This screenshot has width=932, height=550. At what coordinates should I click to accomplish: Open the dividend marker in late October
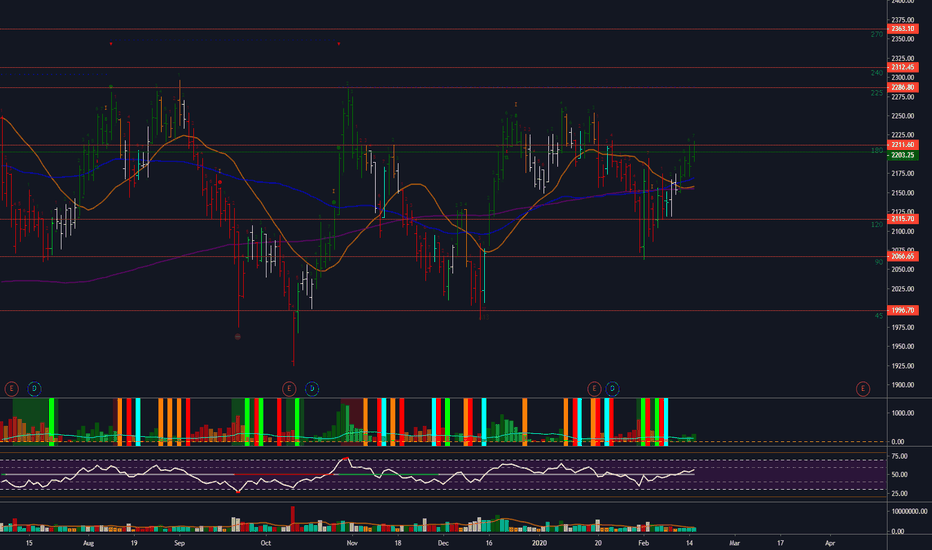pyautogui.click(x=312, y=389)
